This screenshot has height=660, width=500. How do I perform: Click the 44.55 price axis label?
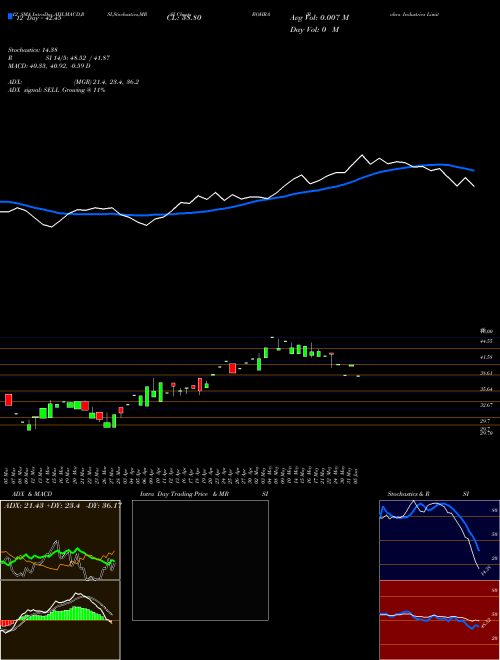(x=486, y=341)
